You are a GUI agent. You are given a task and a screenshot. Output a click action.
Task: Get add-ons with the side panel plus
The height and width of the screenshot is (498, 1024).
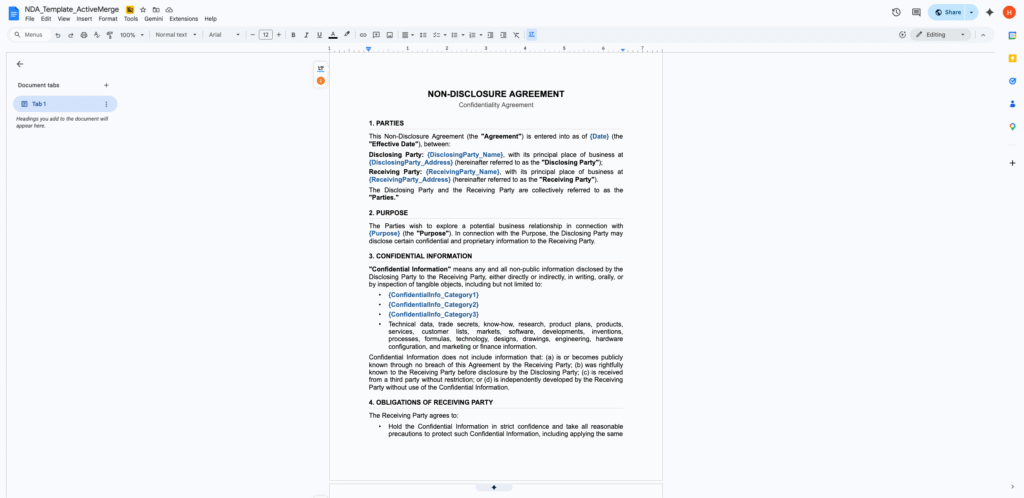[1012, 163]
